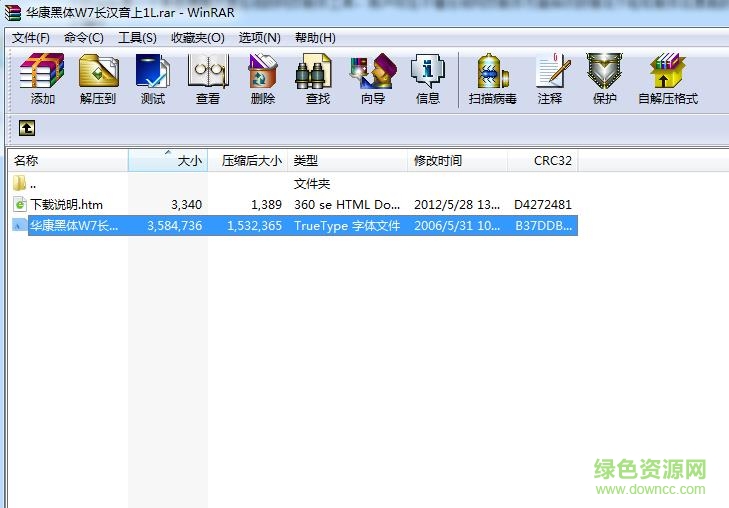
Task: Open the 查看 (View) toolbar icon
Action: pyautogui.click(x=208, y=71)
